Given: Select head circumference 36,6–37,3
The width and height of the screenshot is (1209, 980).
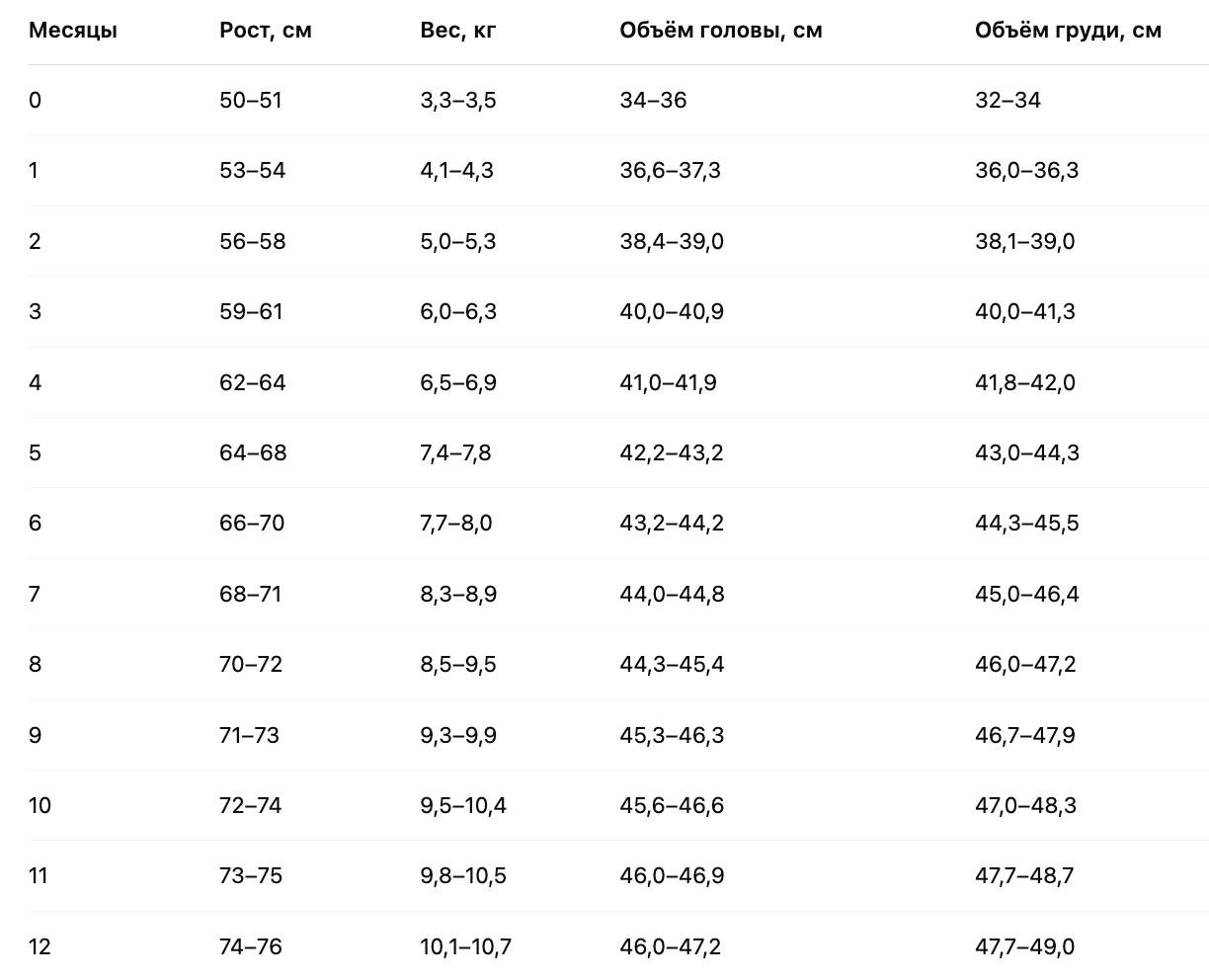Looking at the screenshot, I should 671,170.
